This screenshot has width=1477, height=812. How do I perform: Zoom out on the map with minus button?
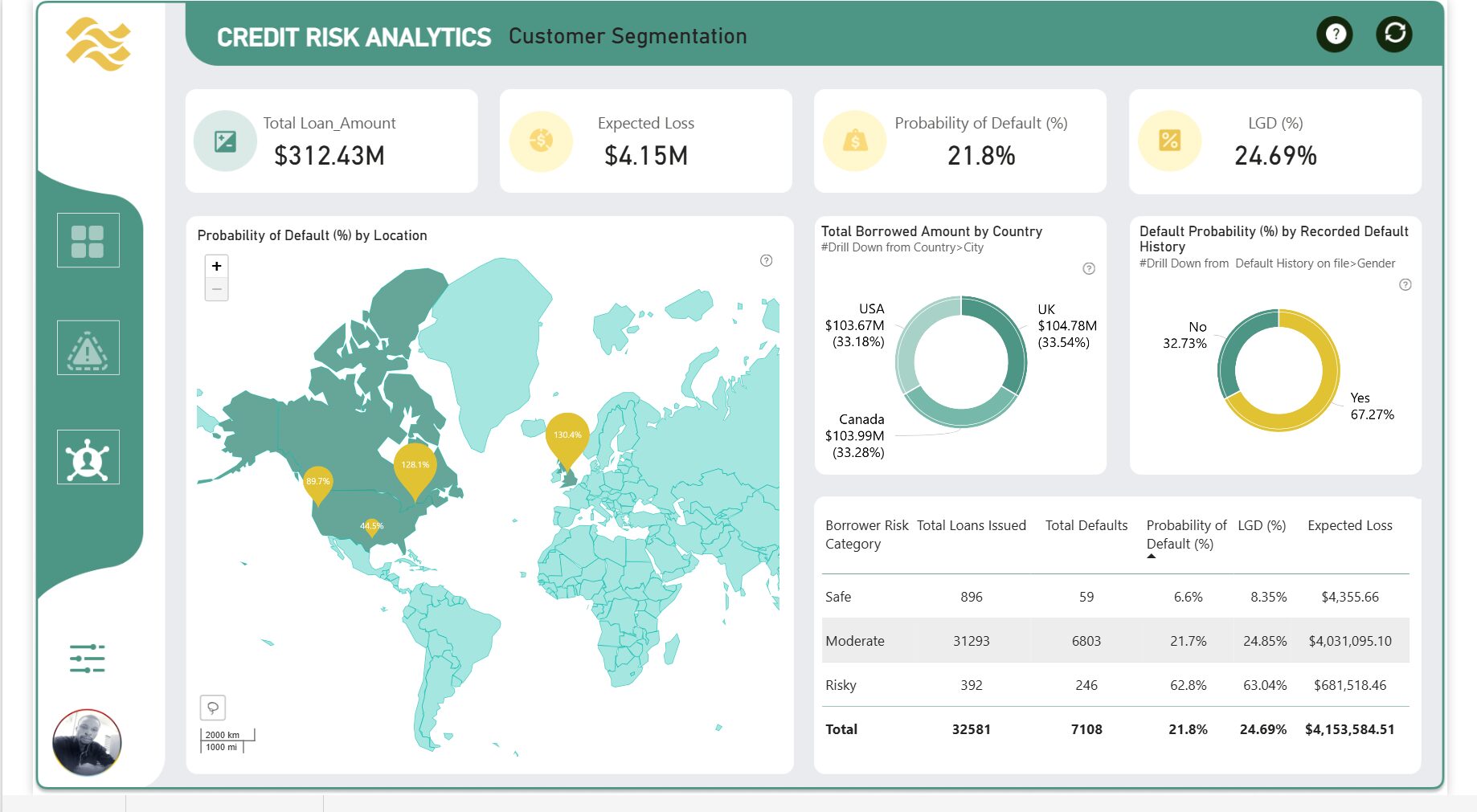tap(216, 289)
